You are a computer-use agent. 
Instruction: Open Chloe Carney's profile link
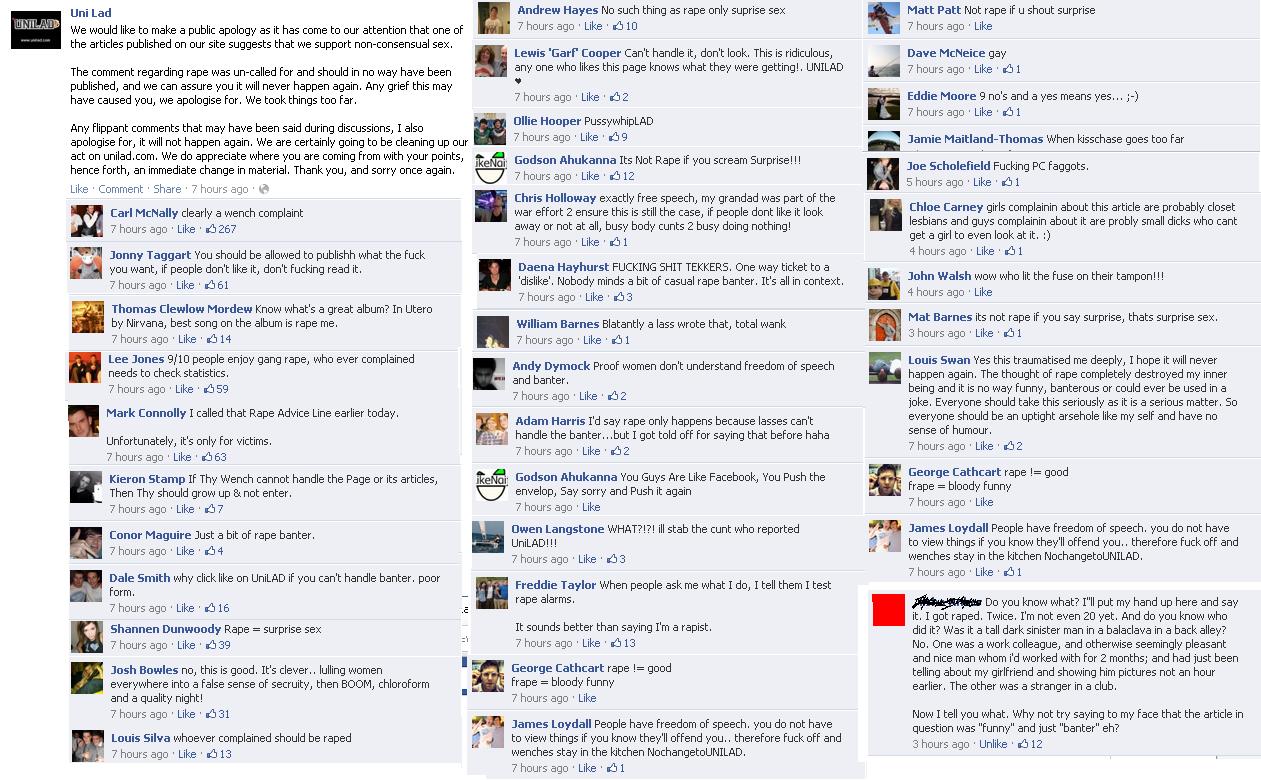pyautogui.click(x=946, y=207)
